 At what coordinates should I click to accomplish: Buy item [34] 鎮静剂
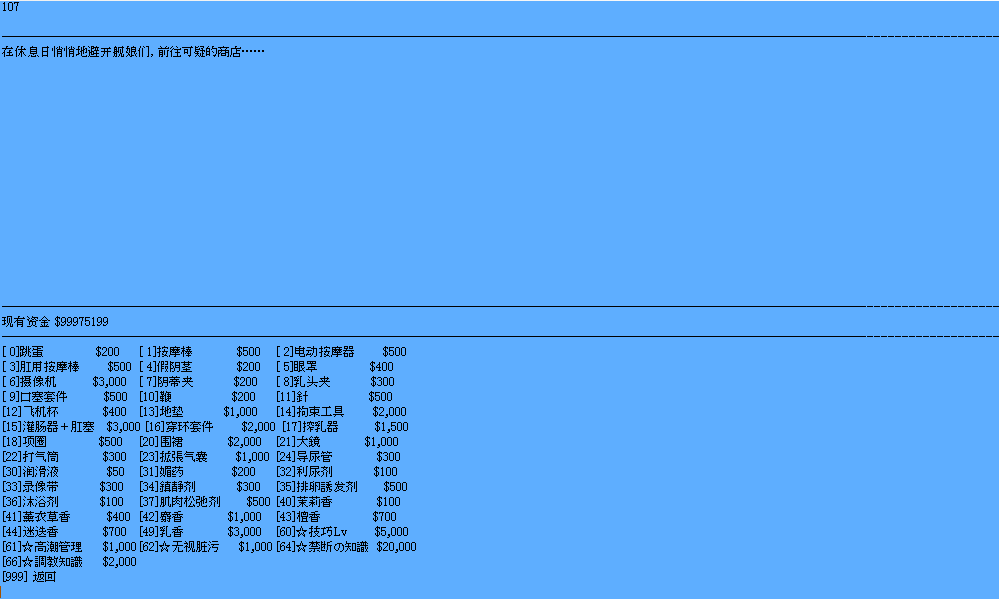[199, 487]
